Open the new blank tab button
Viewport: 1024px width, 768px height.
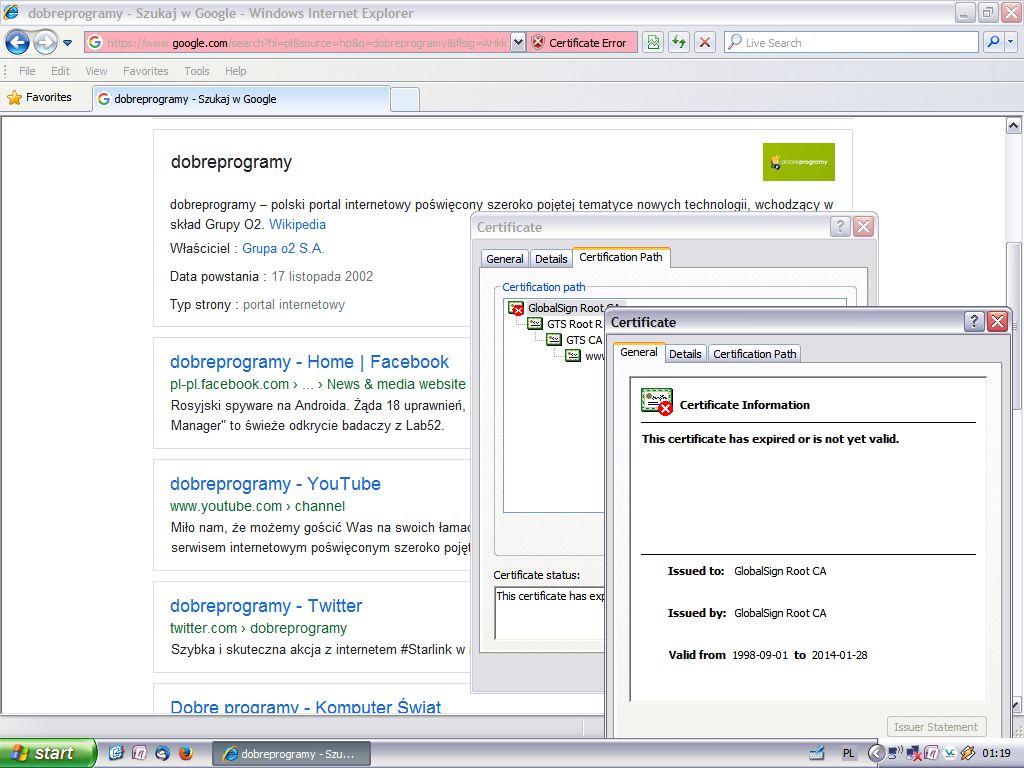click(405, 99)
